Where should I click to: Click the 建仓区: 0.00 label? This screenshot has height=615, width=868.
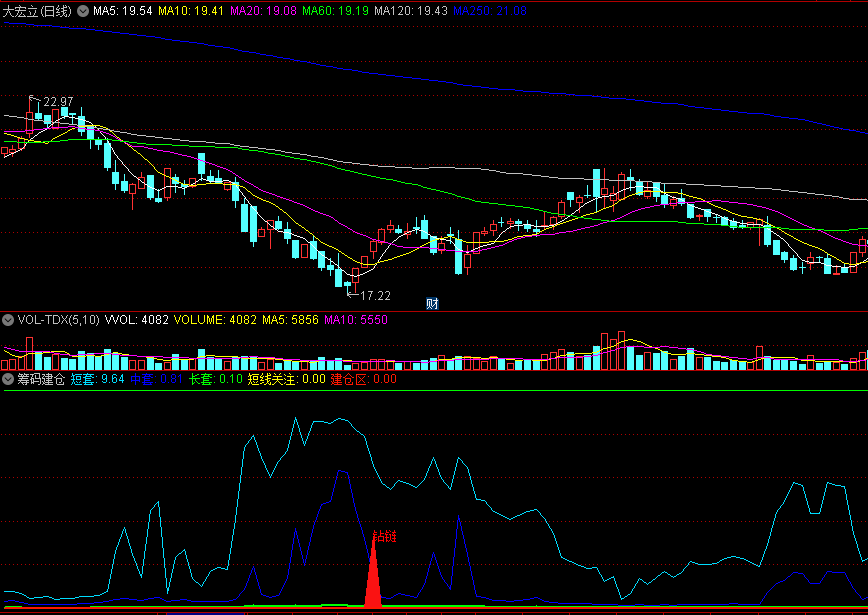coord(364,379)
